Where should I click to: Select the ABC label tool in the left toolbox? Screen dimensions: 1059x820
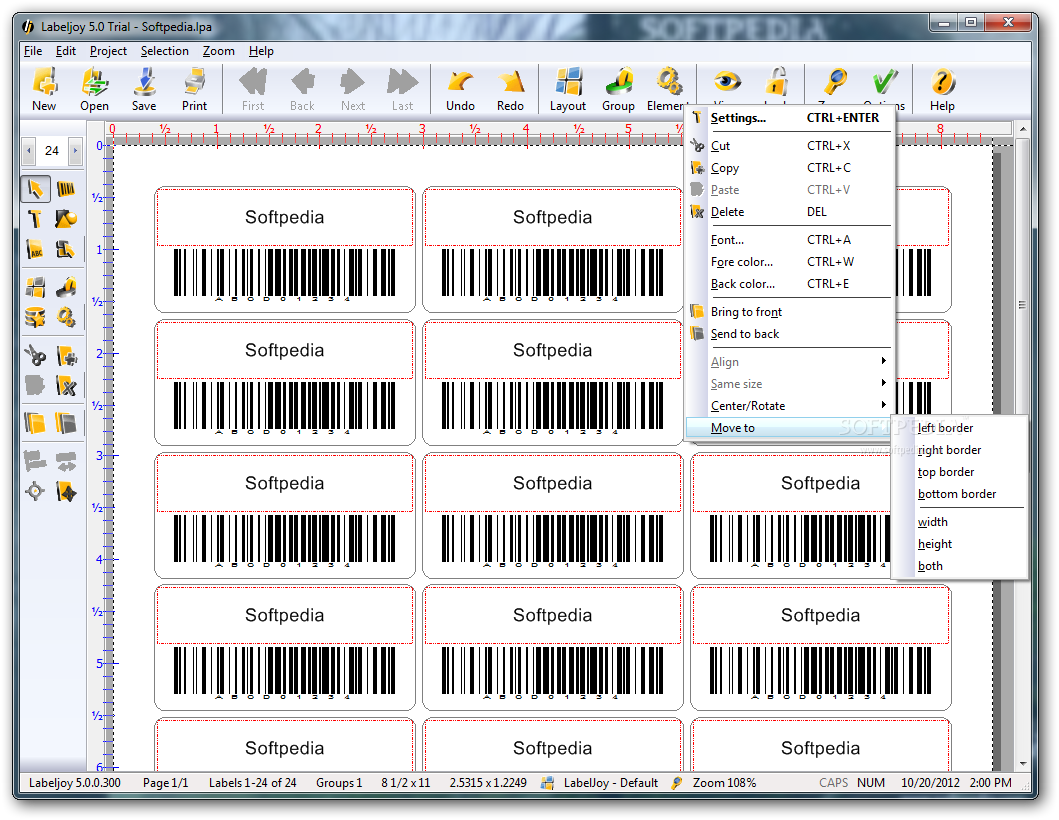35,249
